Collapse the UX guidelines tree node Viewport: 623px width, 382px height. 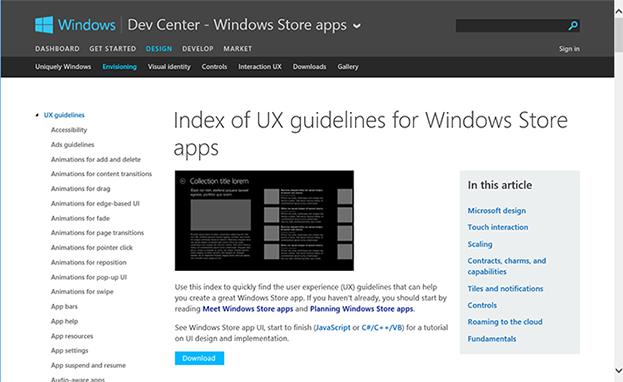coord(37,115)
